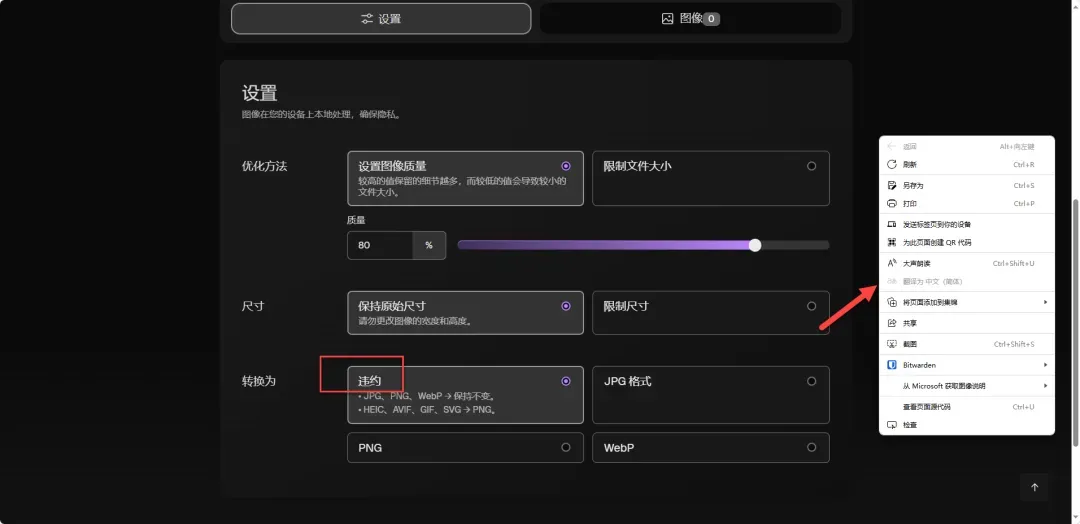The height and width of the screenshot is (524, 1080).
Task: Click the 转换为 row label
Action: 259,381
